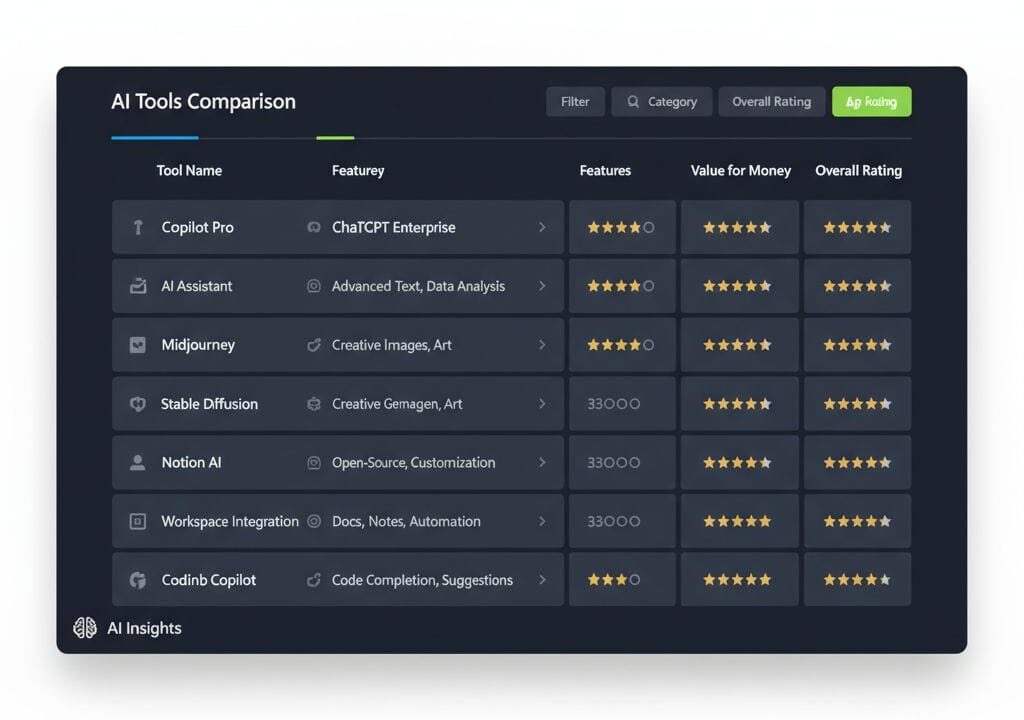Viewport: 1024px width, 720px height.
Task: Click icon before Code Completion, Suggestions
Action: pyautogui.click(x=314, y=580)
